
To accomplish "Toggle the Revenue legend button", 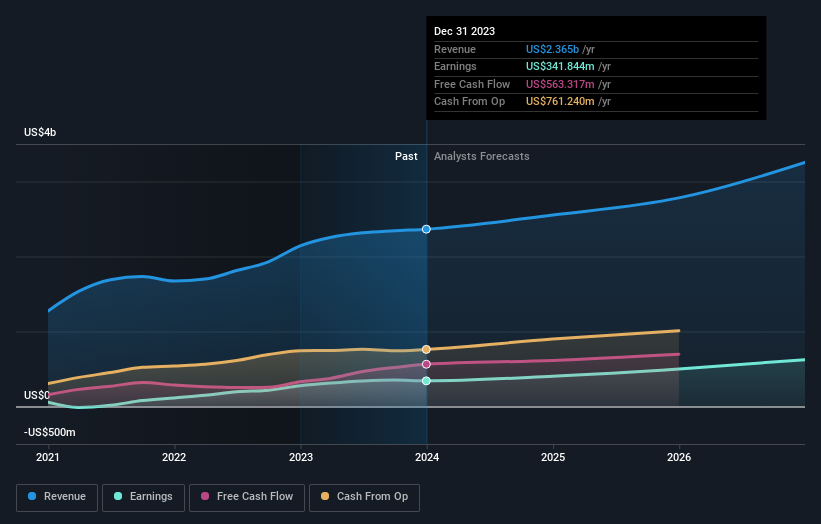I will click(x=57, y=497).
